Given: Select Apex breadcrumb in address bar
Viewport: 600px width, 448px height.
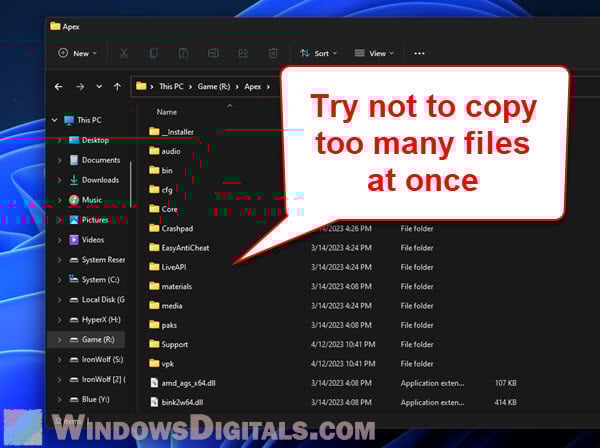Looking at the screenshot, I should click(x=253, y=86).
